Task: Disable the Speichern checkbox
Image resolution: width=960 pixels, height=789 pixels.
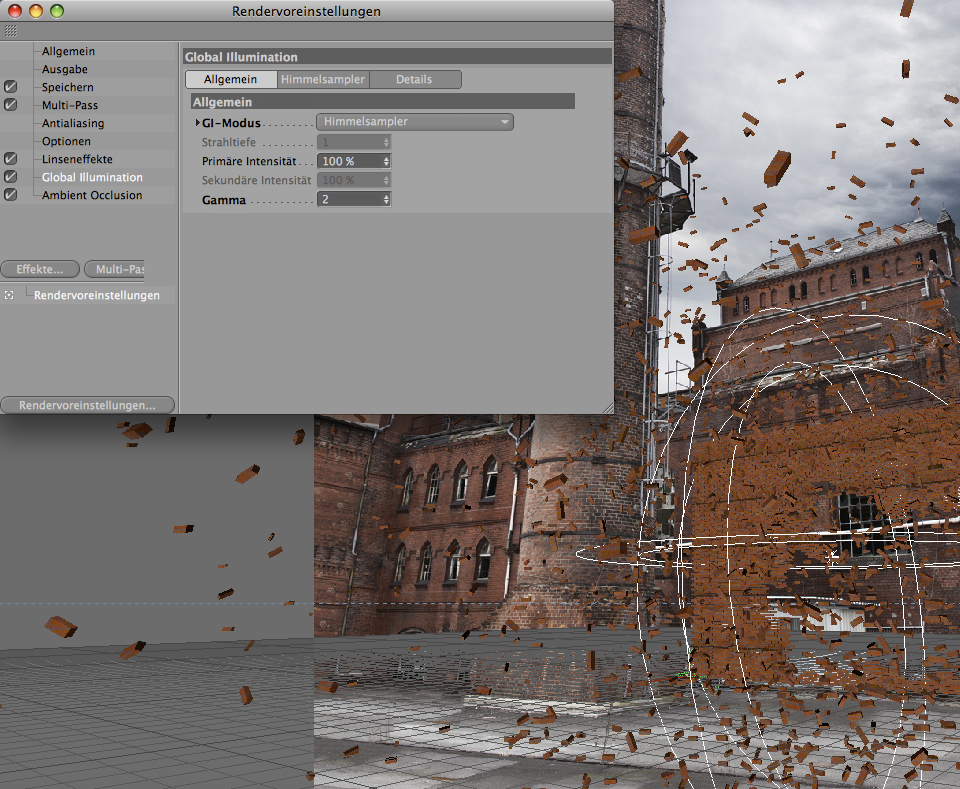Action: [x=11, y=88]
